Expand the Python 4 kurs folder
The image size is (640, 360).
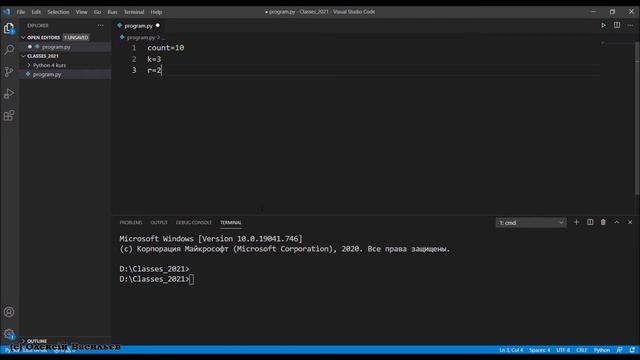tap(29, 65)
